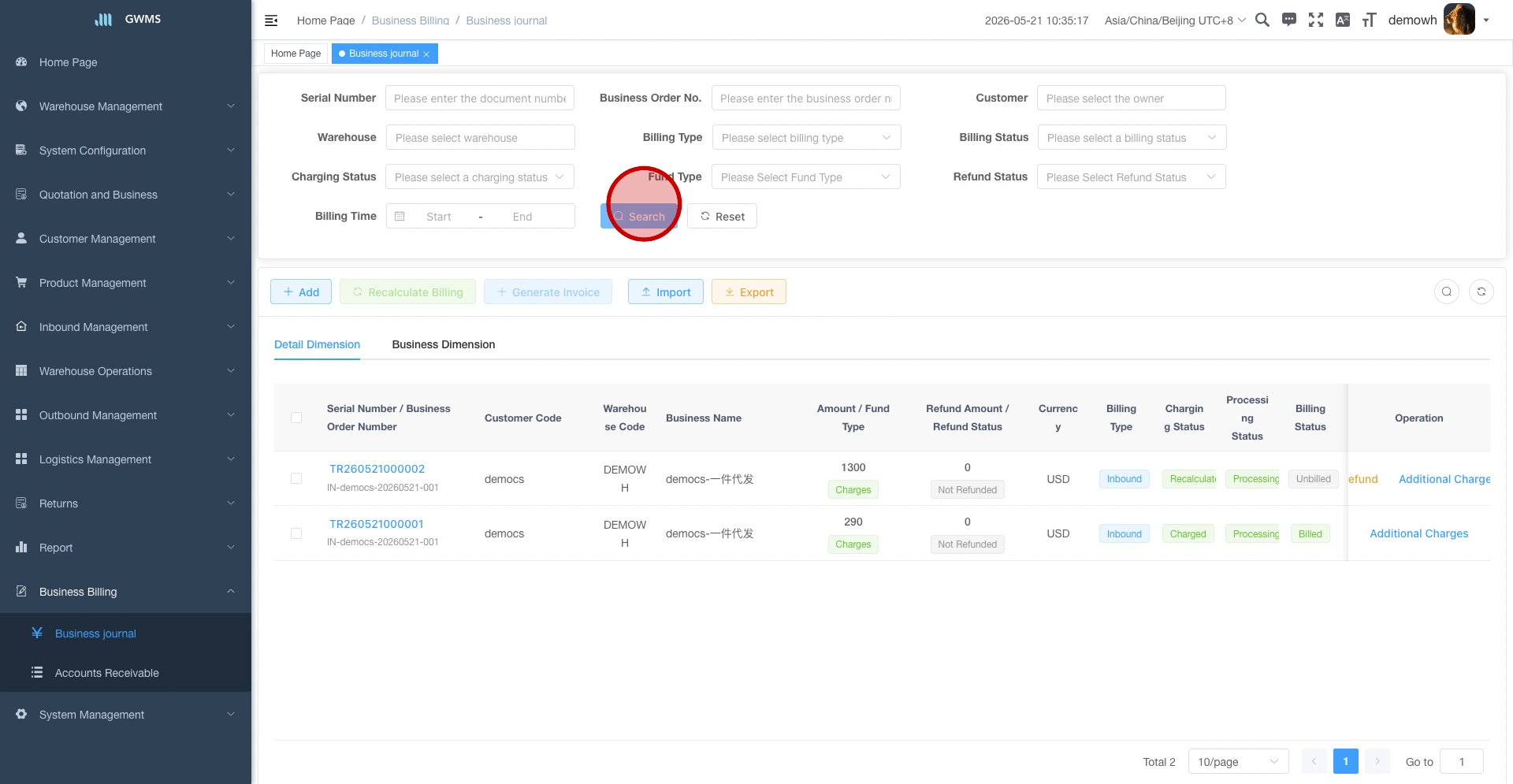Open Accounts Receivable in the sidebar
Screen dimensions: 1513x784
pos(107,673)
